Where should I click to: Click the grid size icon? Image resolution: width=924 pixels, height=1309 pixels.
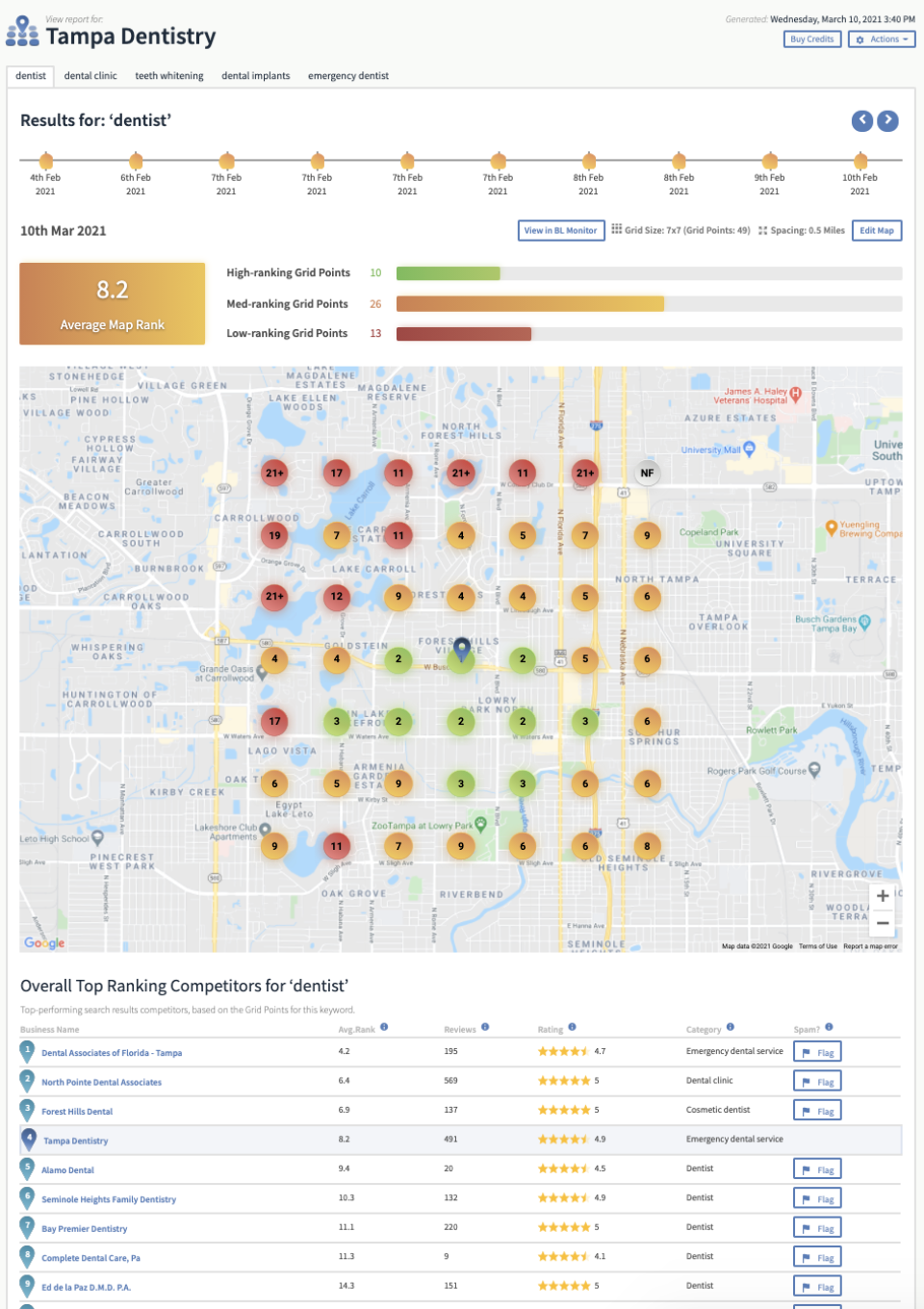616,229
